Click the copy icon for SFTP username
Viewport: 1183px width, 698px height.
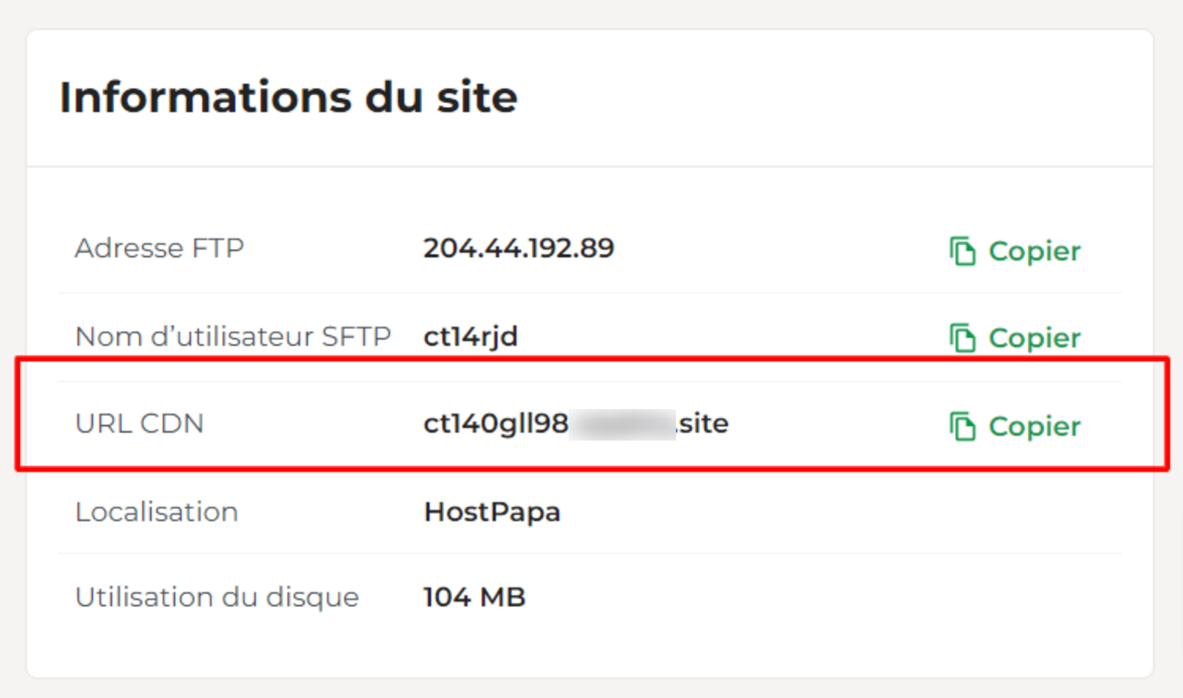tap(962, 338)
